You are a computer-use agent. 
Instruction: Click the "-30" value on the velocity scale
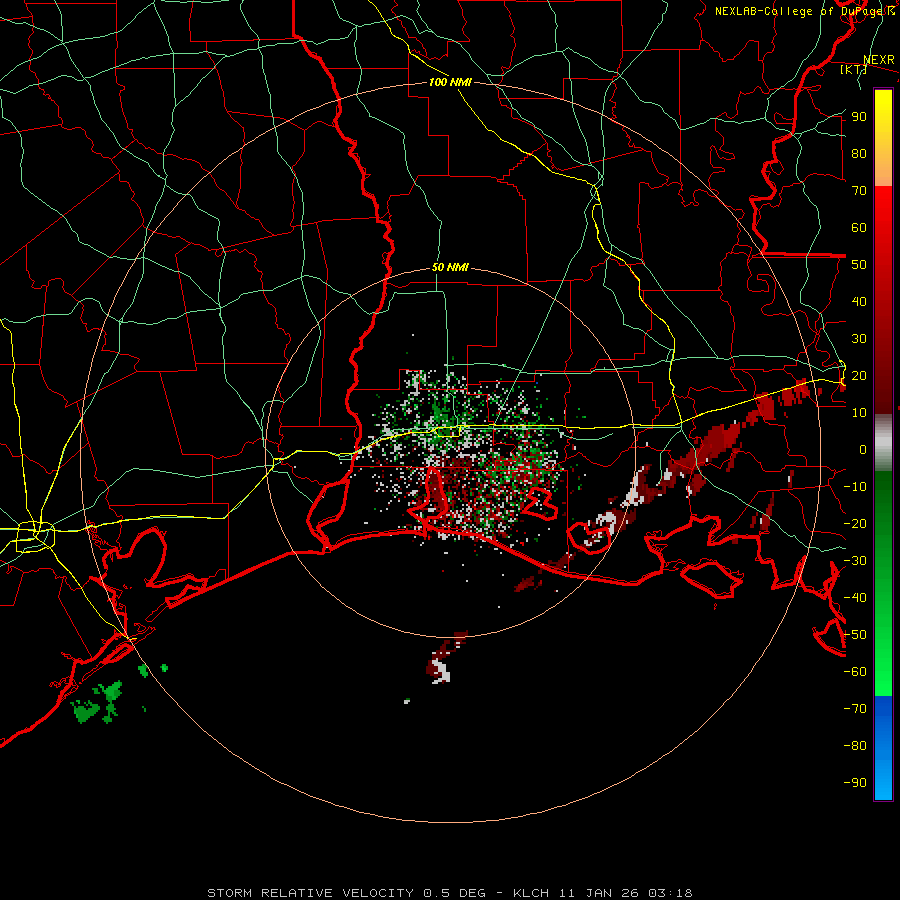[855, 561]
